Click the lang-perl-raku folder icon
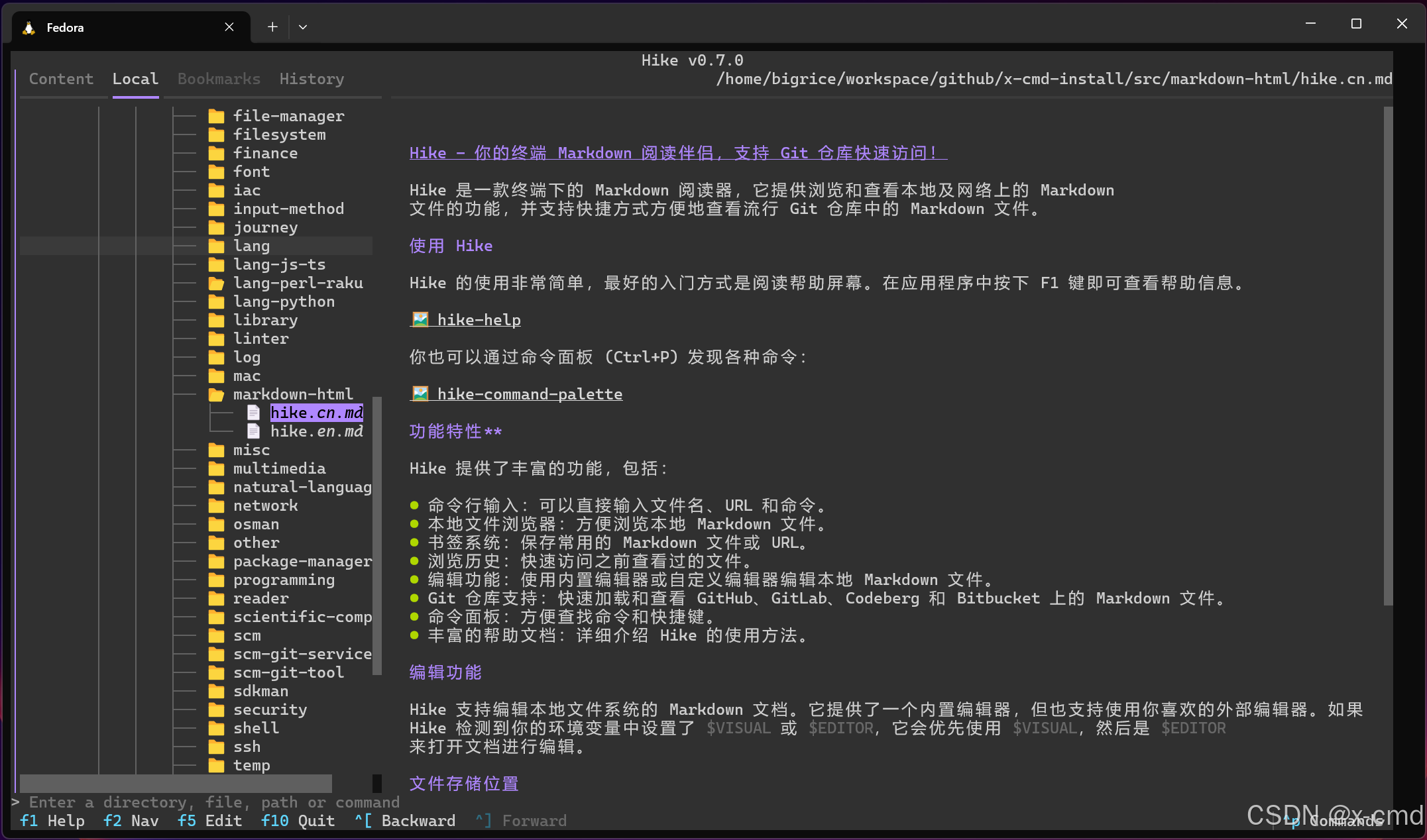Image resolution: width=1427 pixels, height=840 pixels. point(216,284)
